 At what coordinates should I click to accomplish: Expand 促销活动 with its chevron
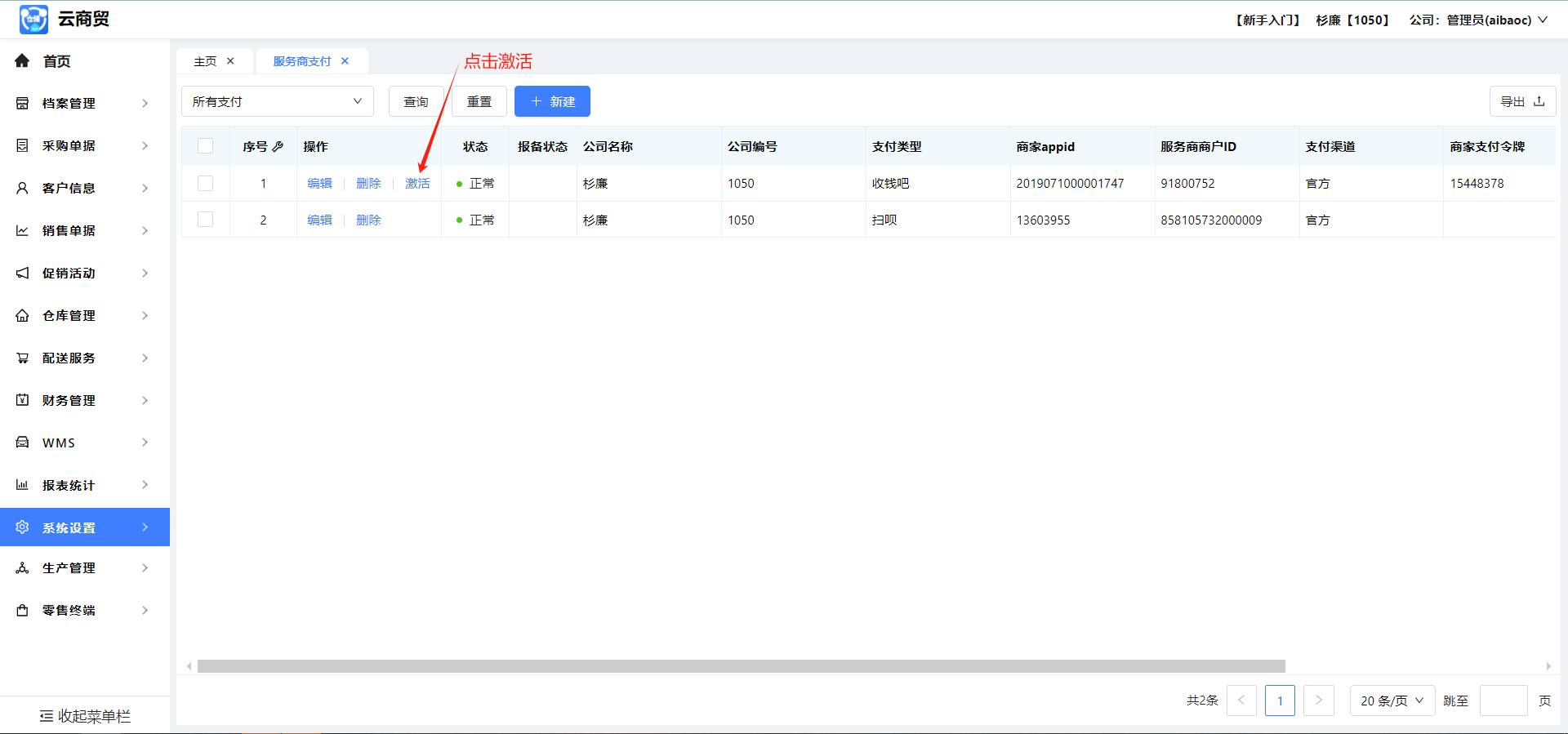[x=145, y=274]
